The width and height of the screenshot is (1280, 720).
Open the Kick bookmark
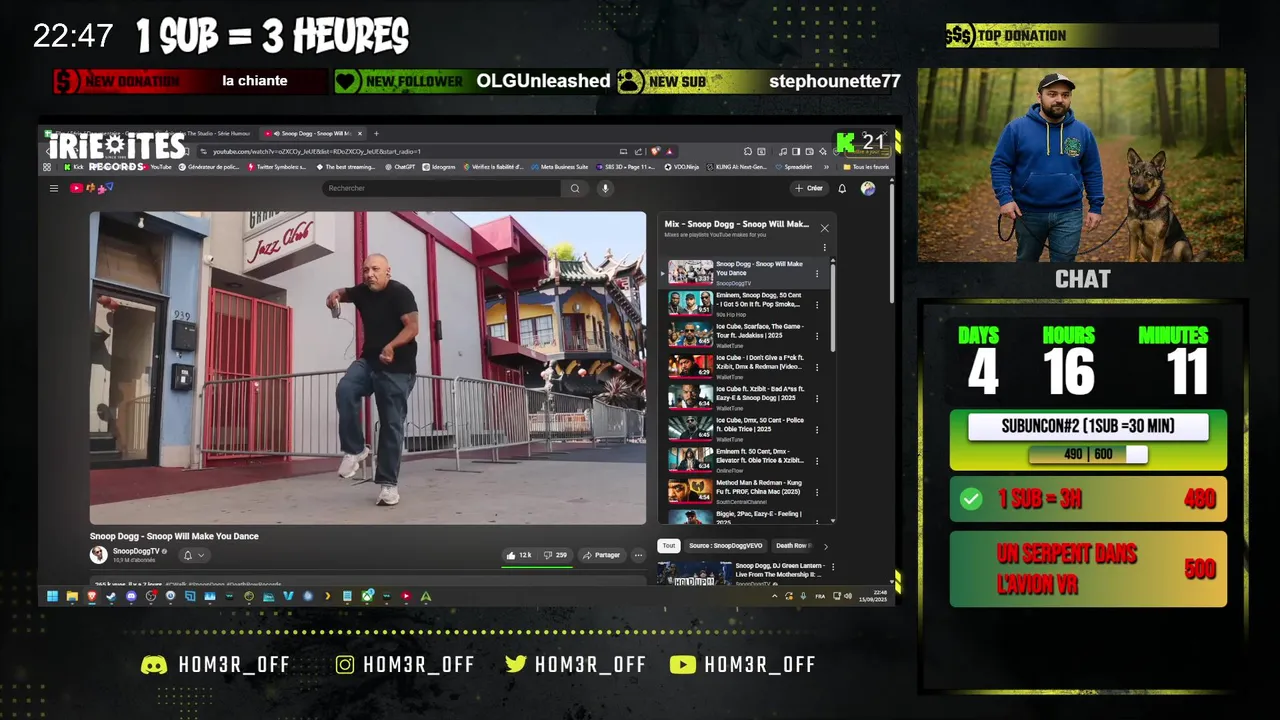(x=75, y=167)
